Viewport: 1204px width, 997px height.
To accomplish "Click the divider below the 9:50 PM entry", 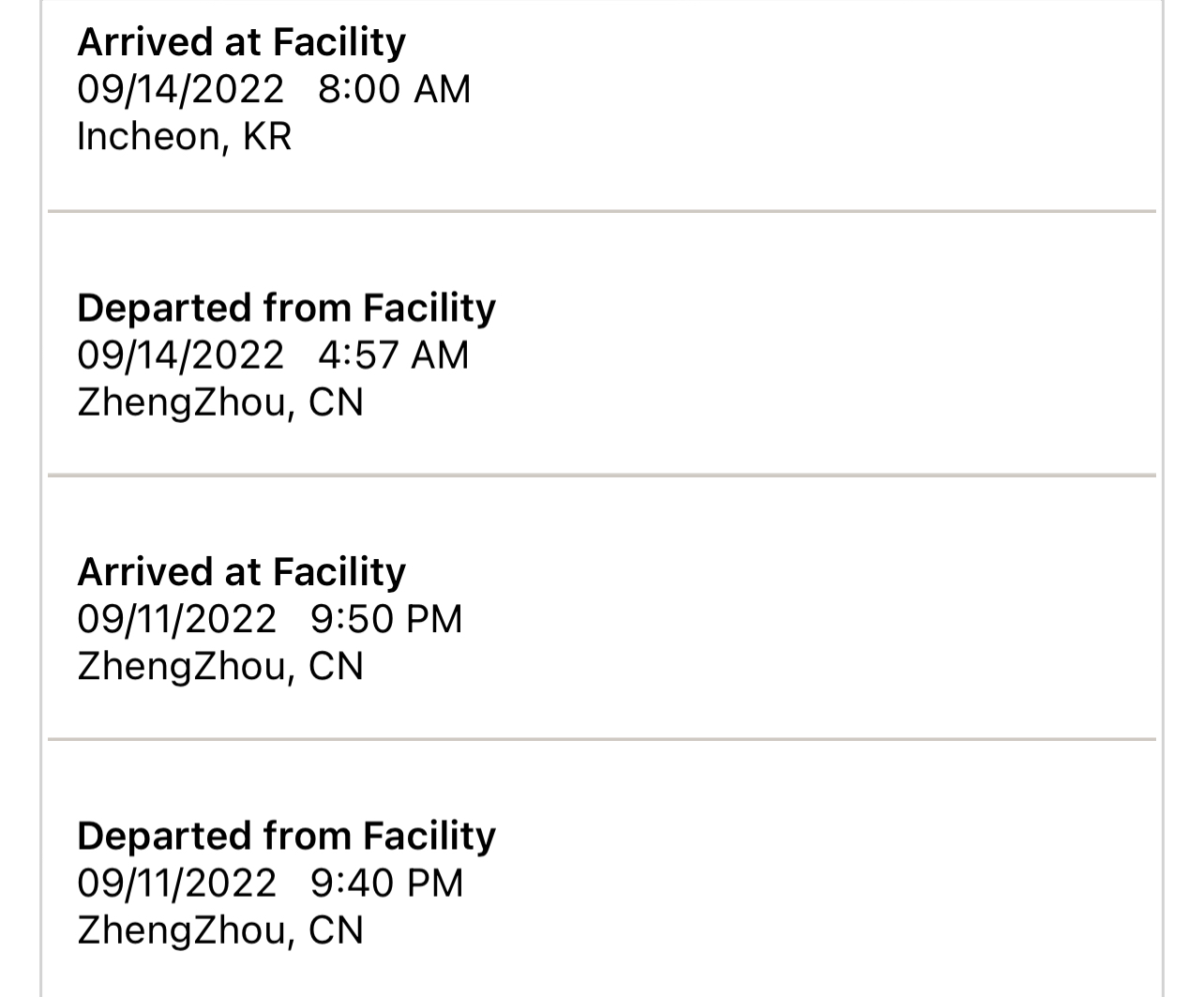I will tap(602, 739).
